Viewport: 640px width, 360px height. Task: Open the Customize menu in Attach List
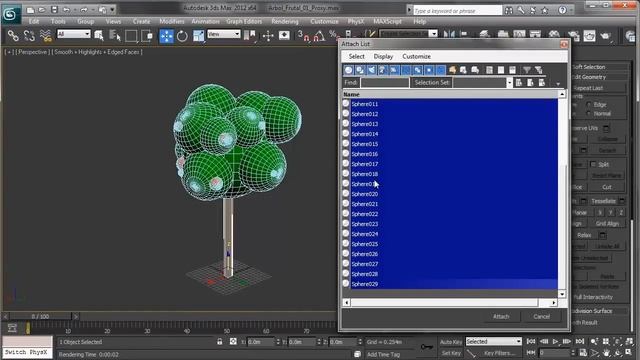click(416, 56)
